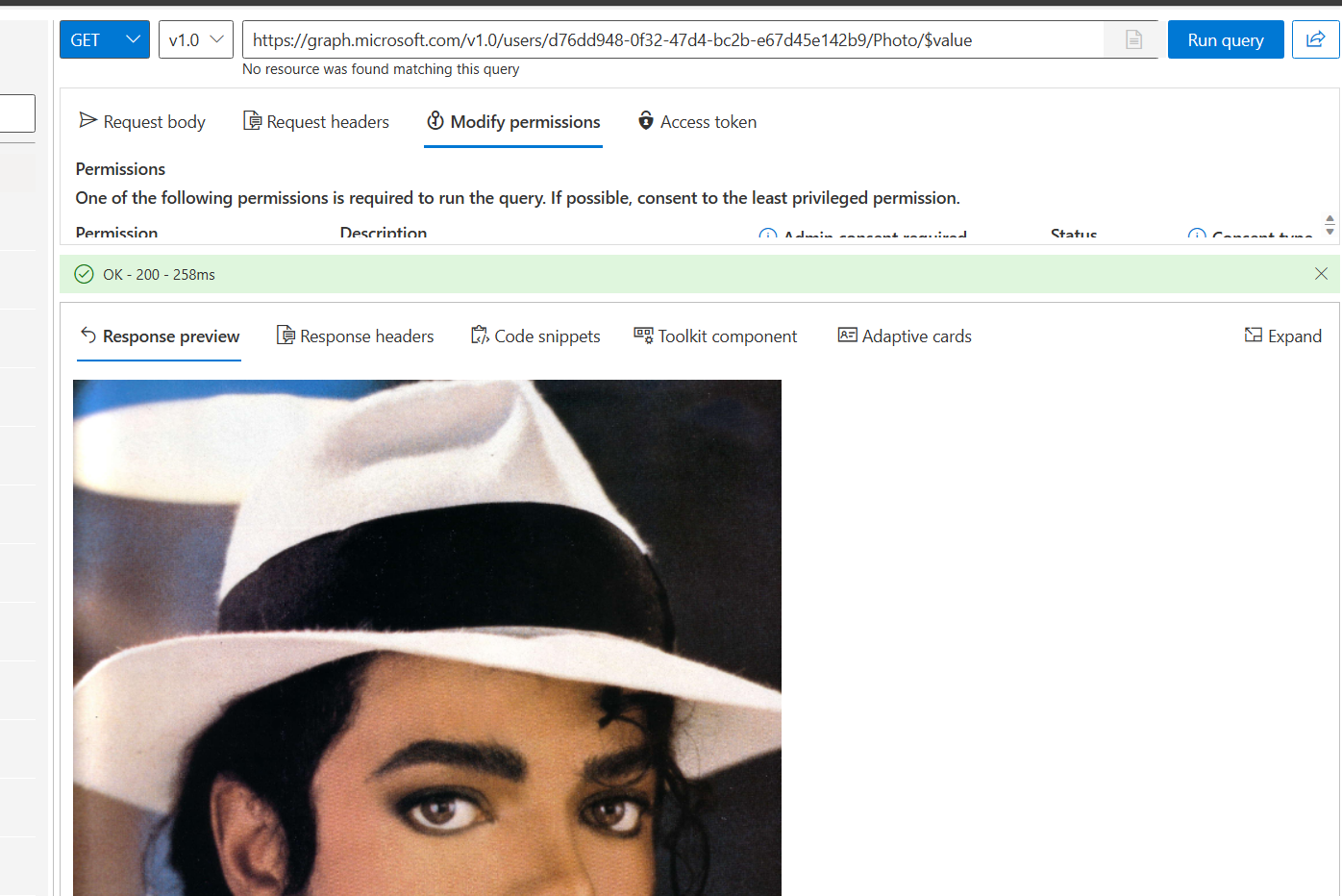Run the query
Image resolution: width=1342 pixels, height=896 pixels.
(1226, 39)
